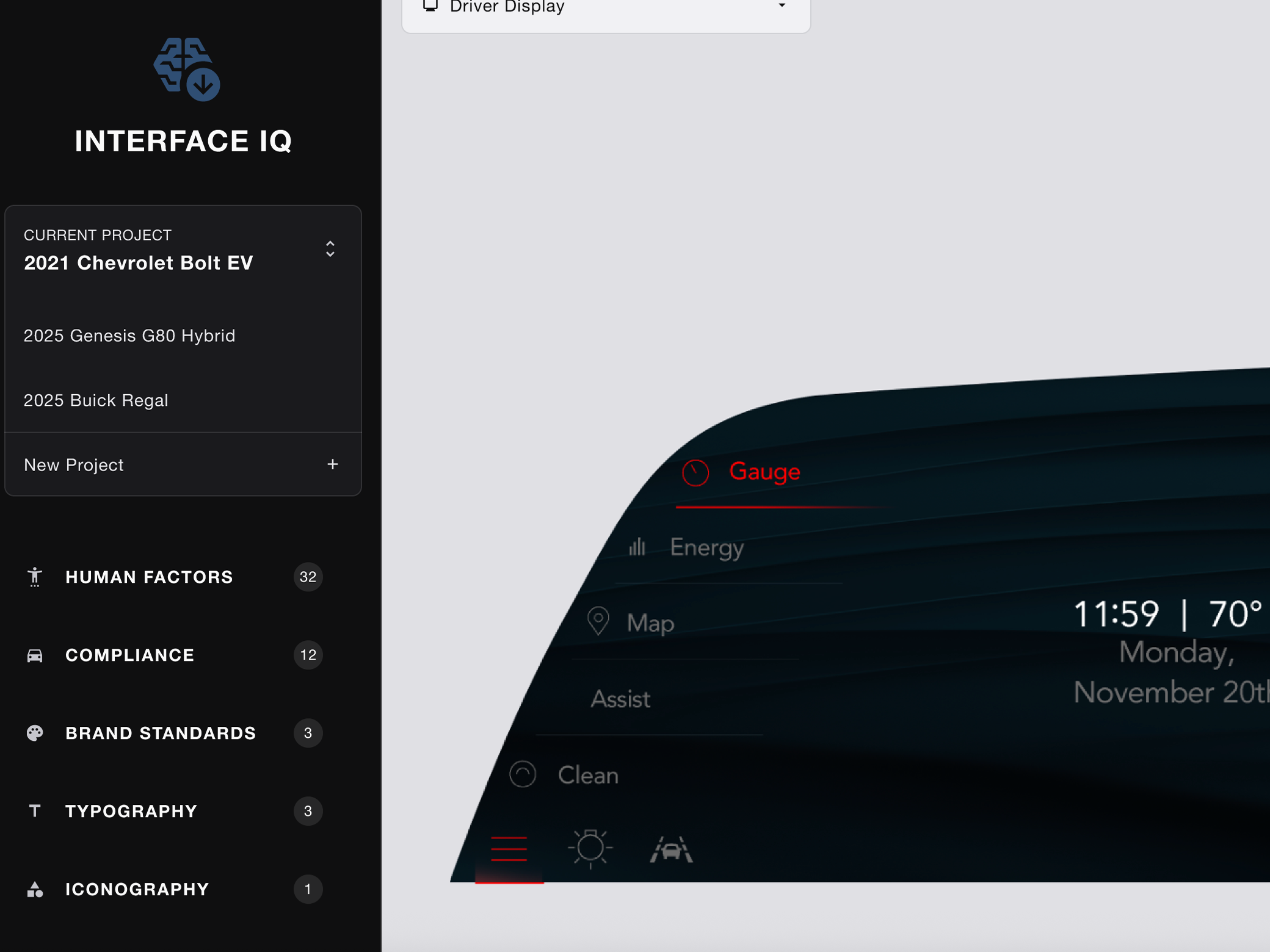Viewport: 1270px width, 952px height.
Task: Click the Compliance car icon
Action: pyautogui.click(x=35, y=655)
